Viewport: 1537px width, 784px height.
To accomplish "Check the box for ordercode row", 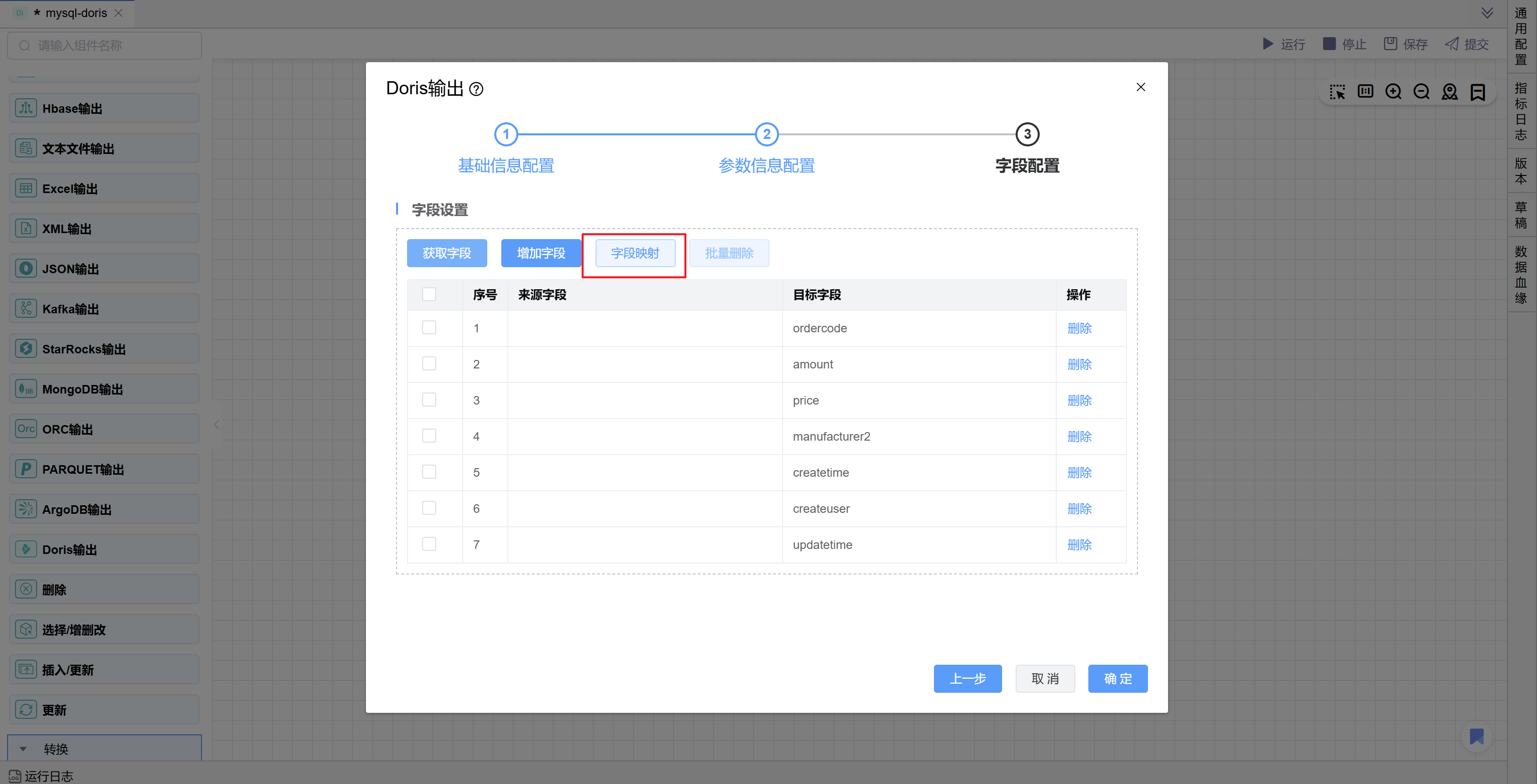I will click(x=429, y=327).
